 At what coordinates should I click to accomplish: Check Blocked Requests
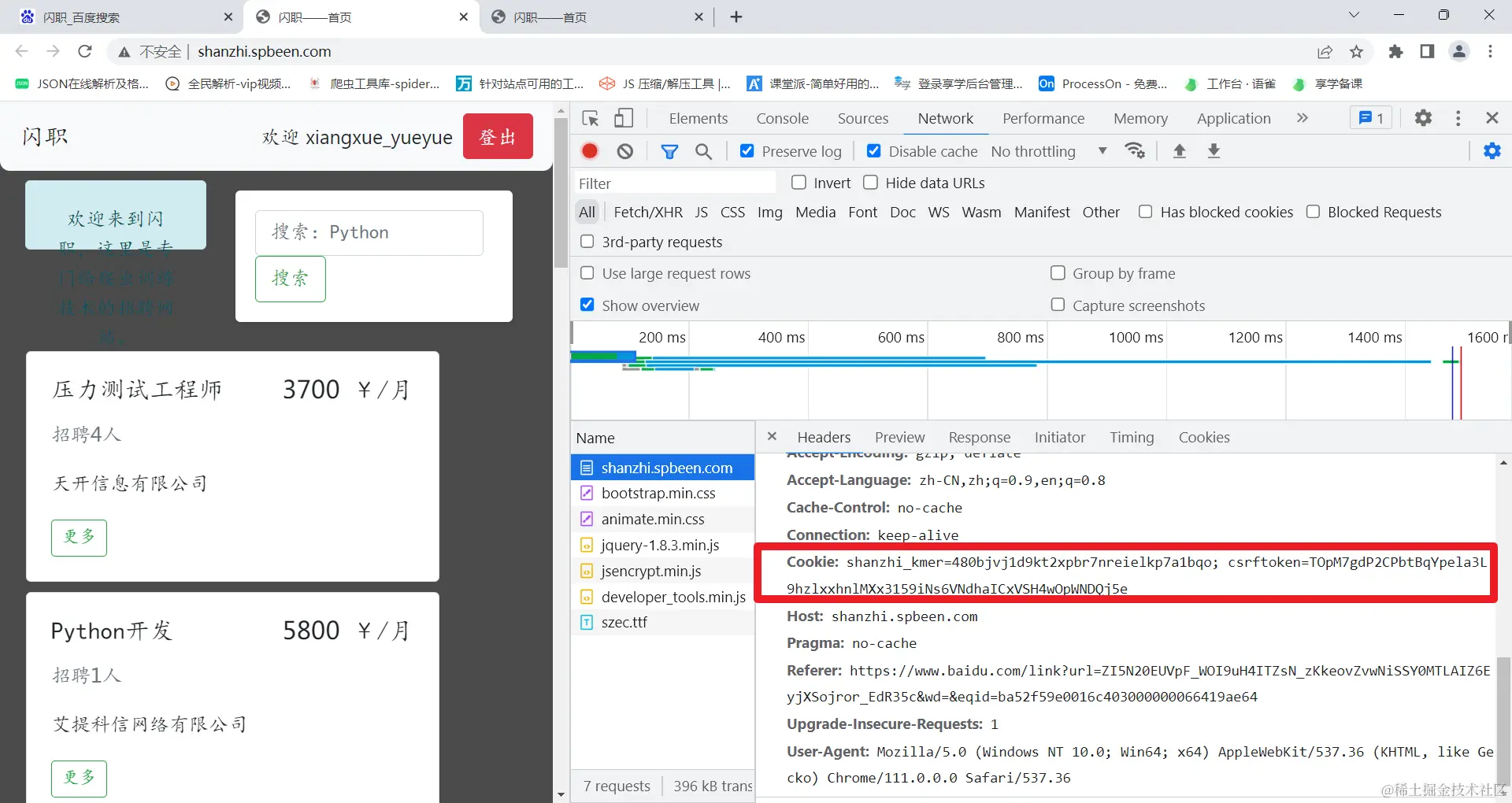1314,212
